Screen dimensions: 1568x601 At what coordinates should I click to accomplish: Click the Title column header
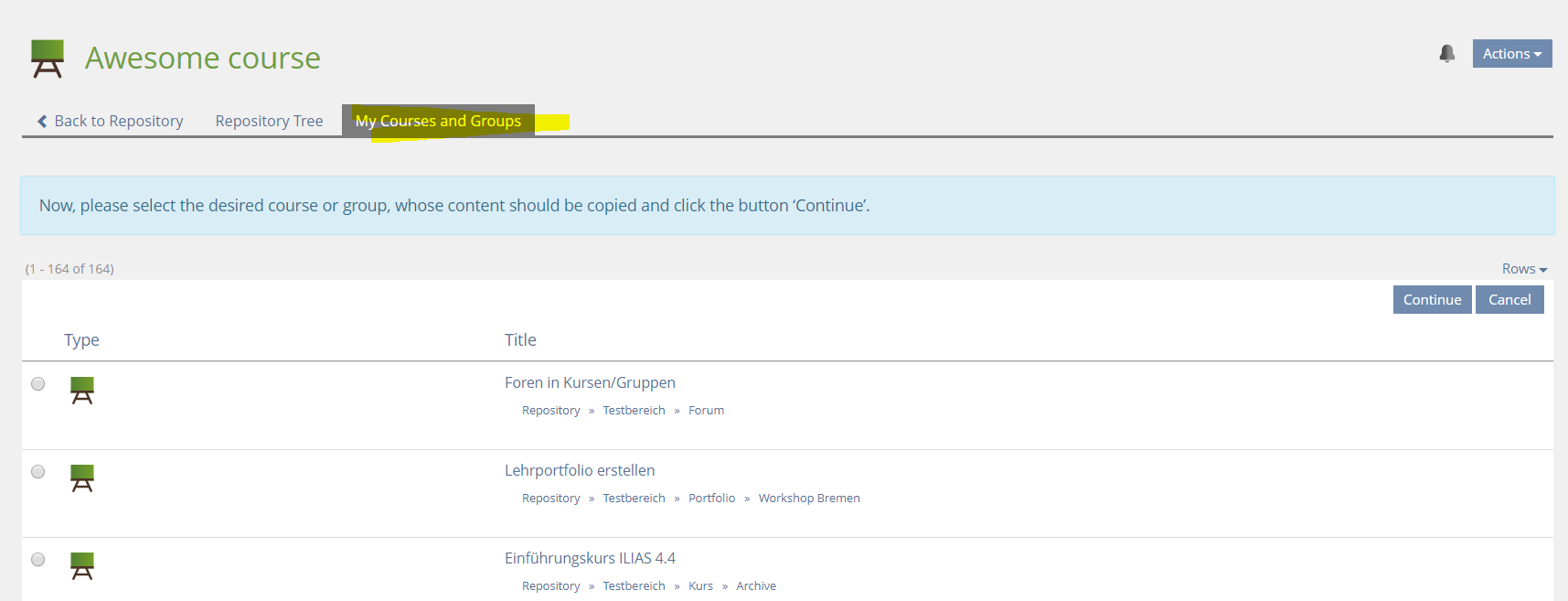point(520,340)
